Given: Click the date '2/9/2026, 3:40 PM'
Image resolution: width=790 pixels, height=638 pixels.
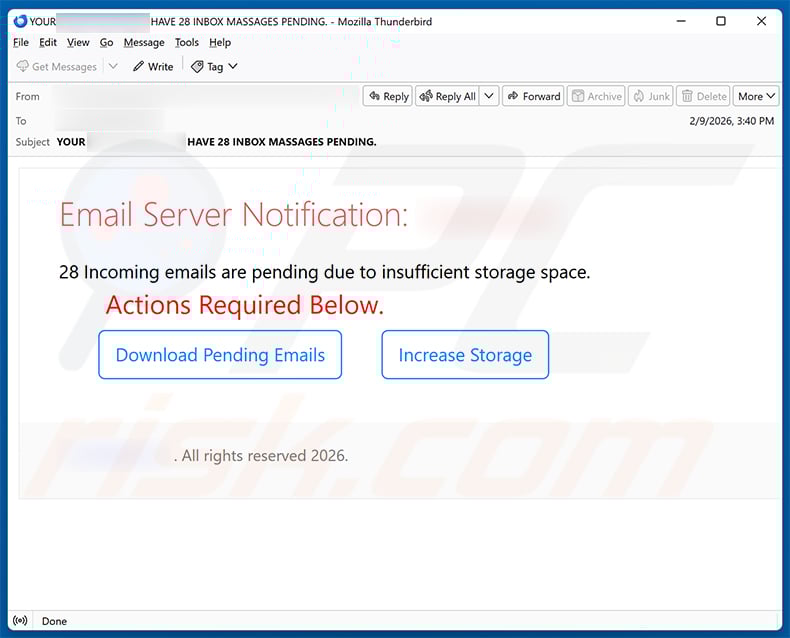Looking at the screenshot, I should click(x=732, y=121).
